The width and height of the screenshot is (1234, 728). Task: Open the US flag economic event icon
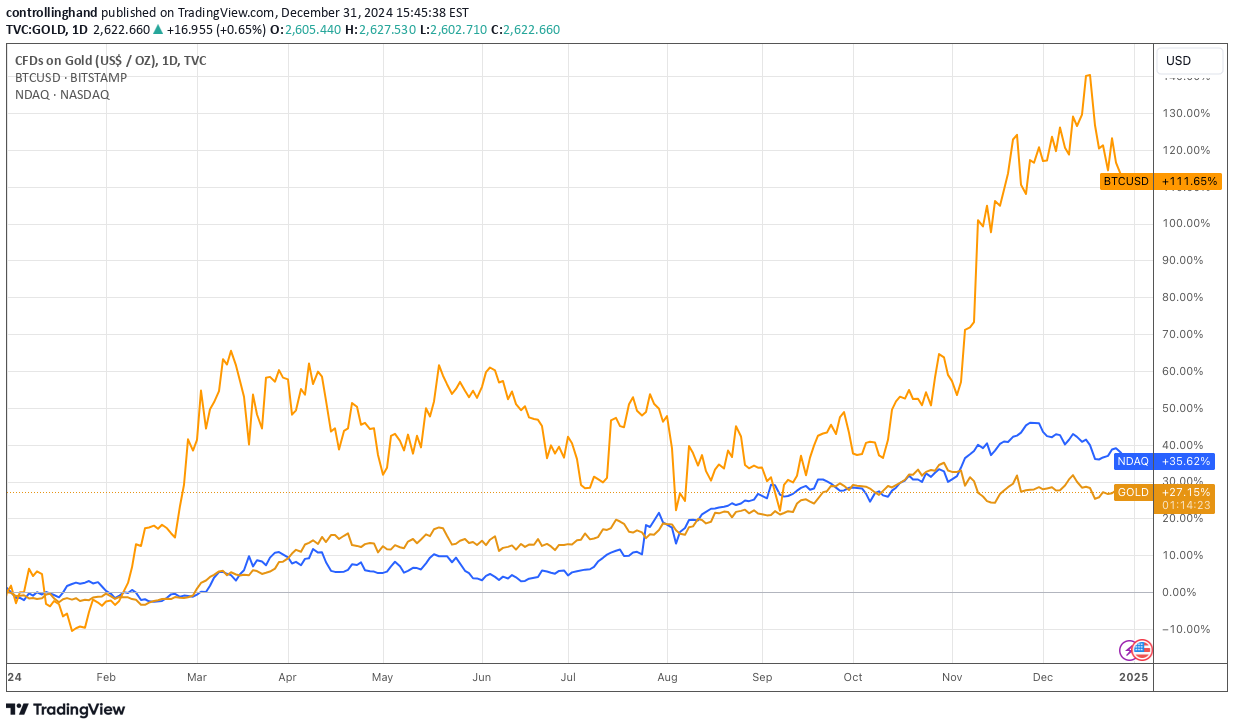coord(1142,650)
